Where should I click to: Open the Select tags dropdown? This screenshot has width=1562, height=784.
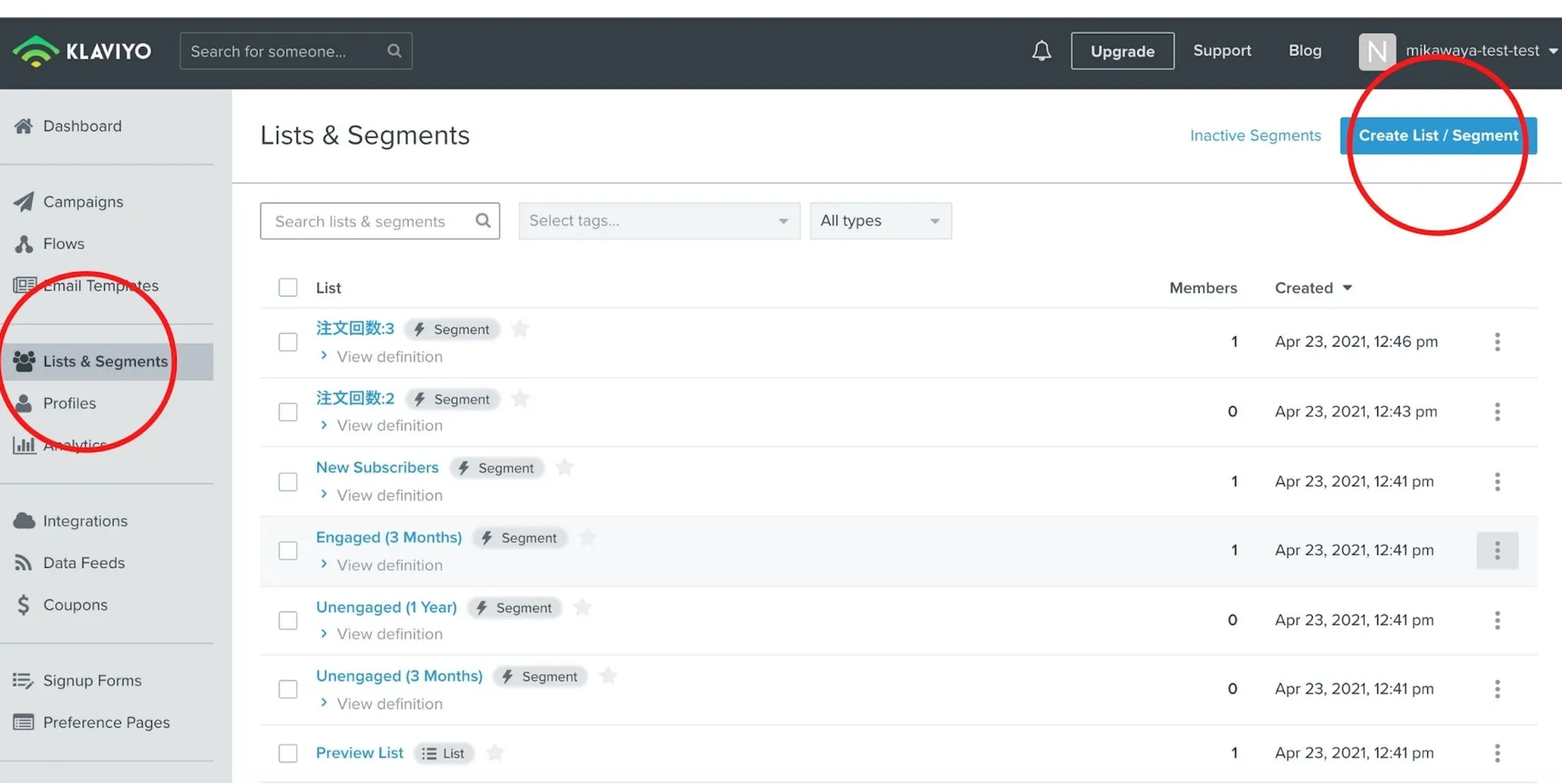point(659,221)
